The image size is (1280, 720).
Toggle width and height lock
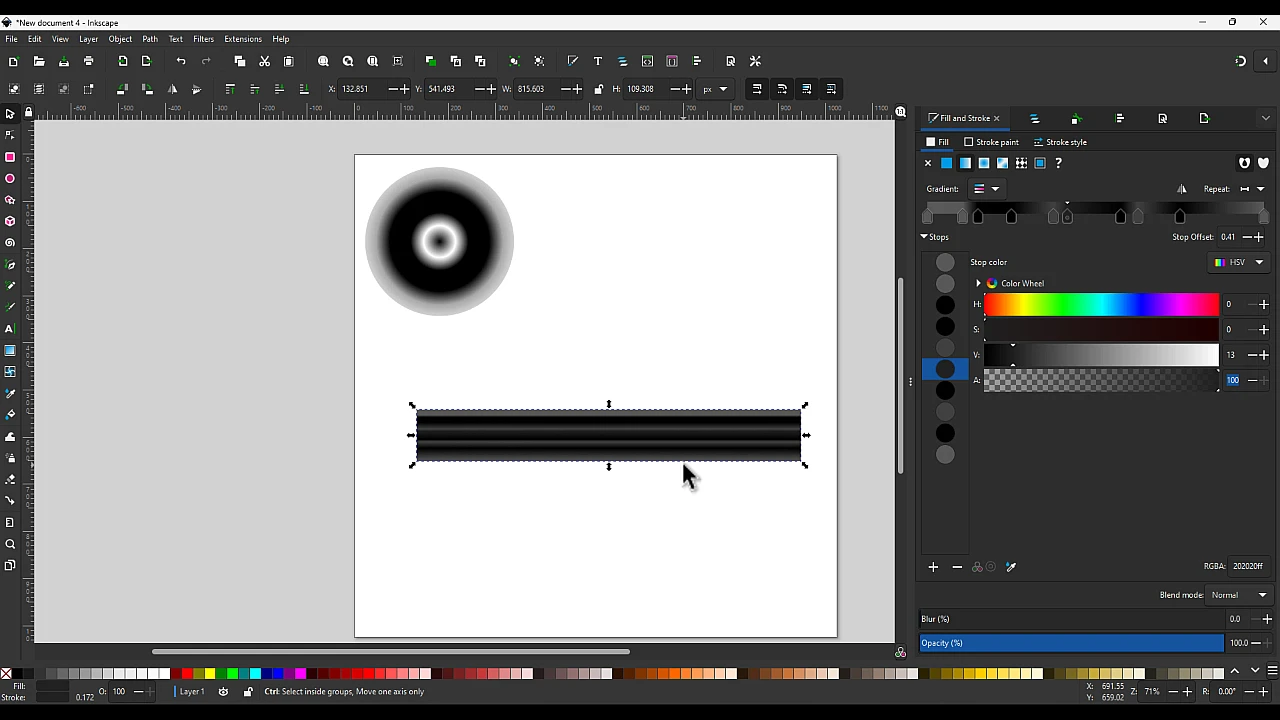point(598,89)
